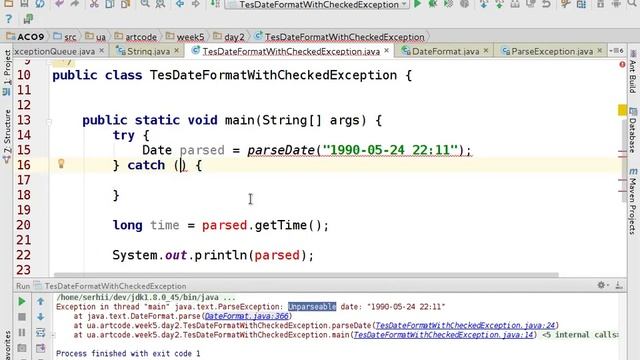Open TesDateFormatWithCheckedException.java:24 link
The height and width of the screenshot is (360, 640).
coord(465,325)
